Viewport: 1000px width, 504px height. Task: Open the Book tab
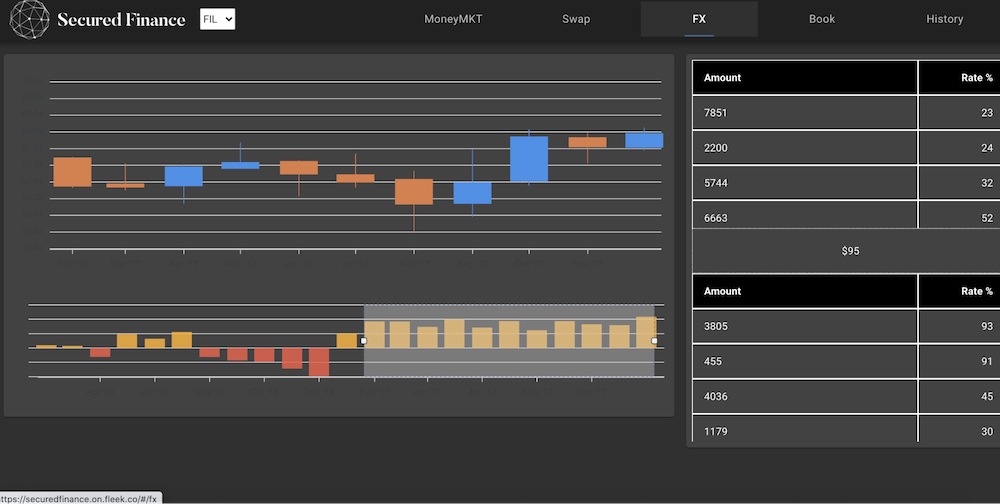[821, 19]
